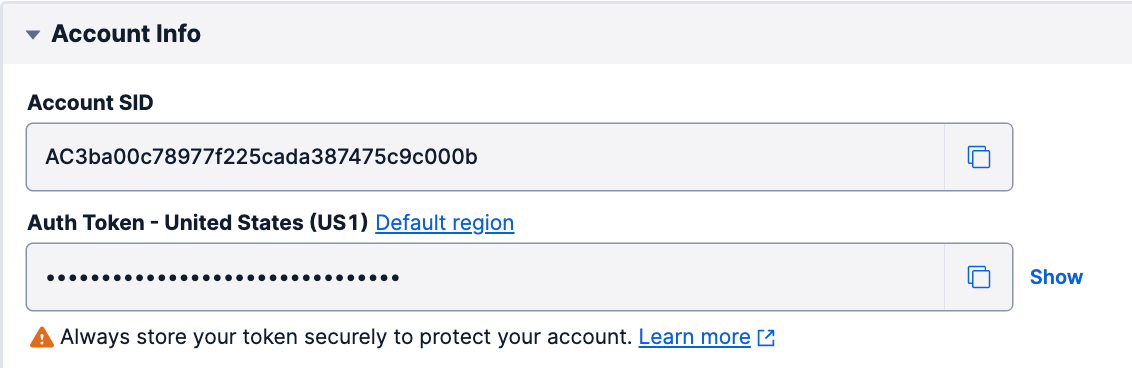
Task: Copy the Auth Token to clipboard
Action: [978, 277]
